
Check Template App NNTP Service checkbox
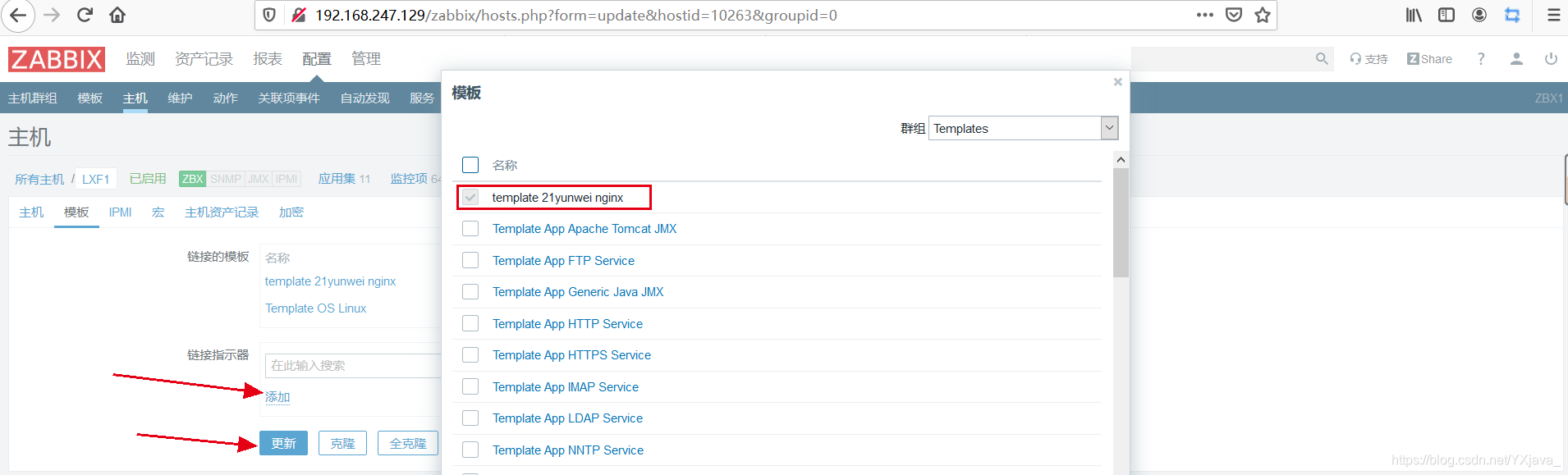point(470,450)
